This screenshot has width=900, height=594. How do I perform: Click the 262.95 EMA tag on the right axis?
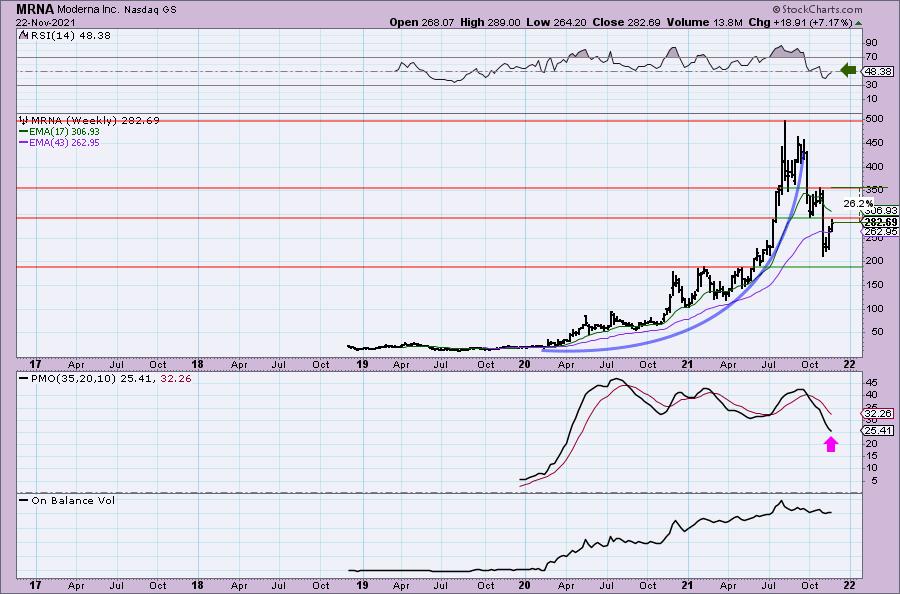tap(880, 232)
